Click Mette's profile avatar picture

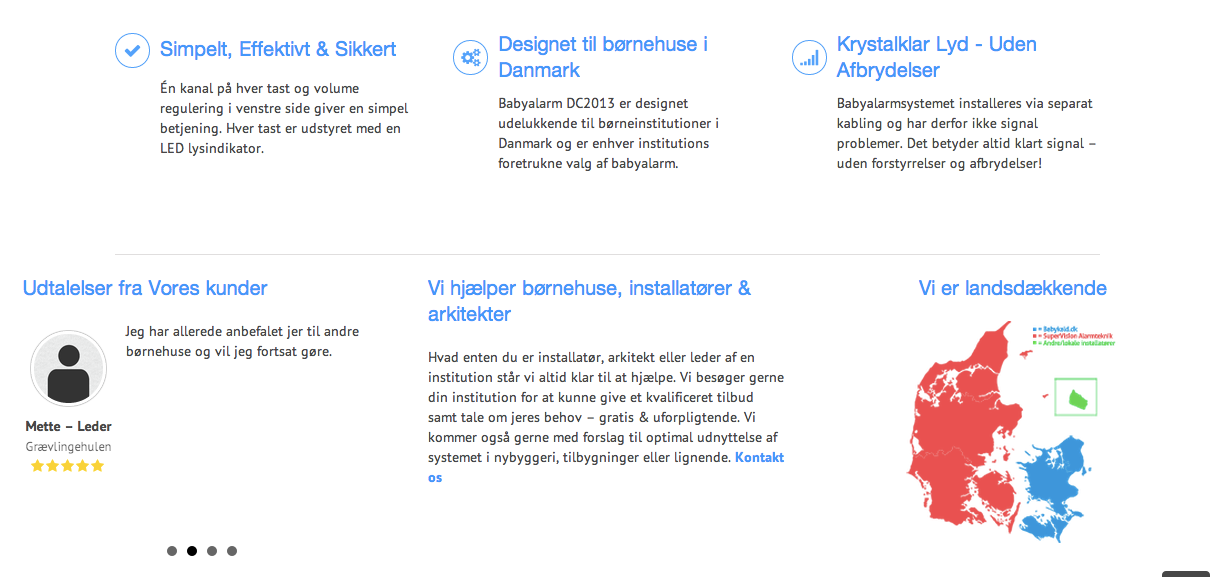68,368
